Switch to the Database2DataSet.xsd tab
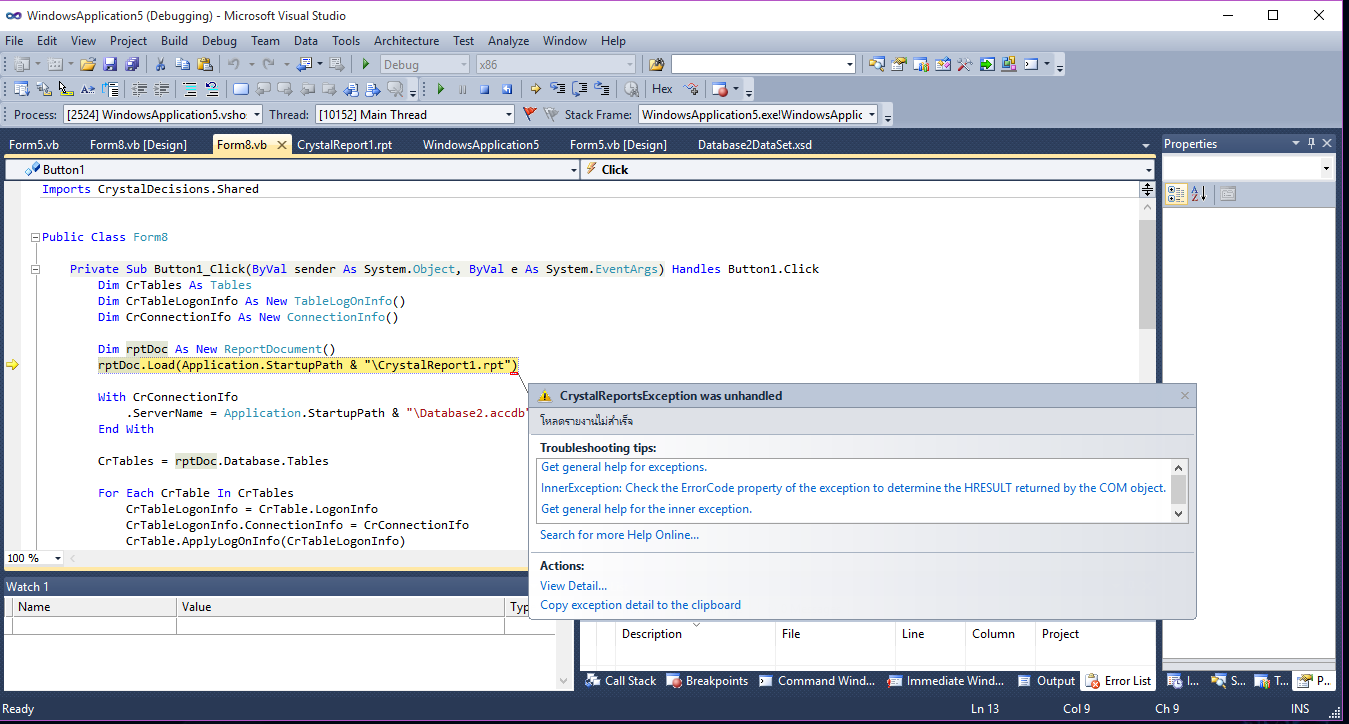Screen dimensions: 1349x724 pos(754,145)
